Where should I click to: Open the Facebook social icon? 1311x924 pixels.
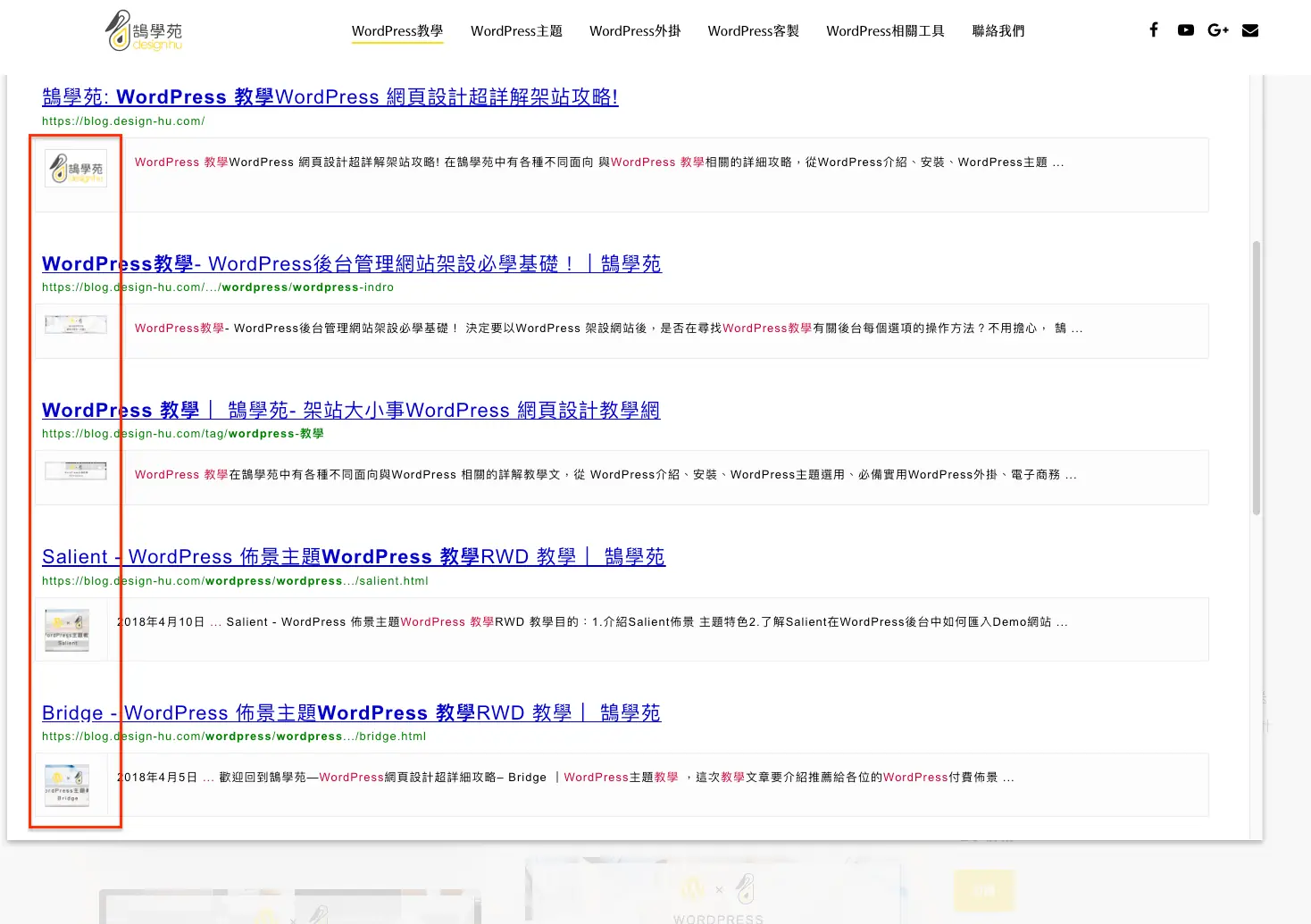1154,29
